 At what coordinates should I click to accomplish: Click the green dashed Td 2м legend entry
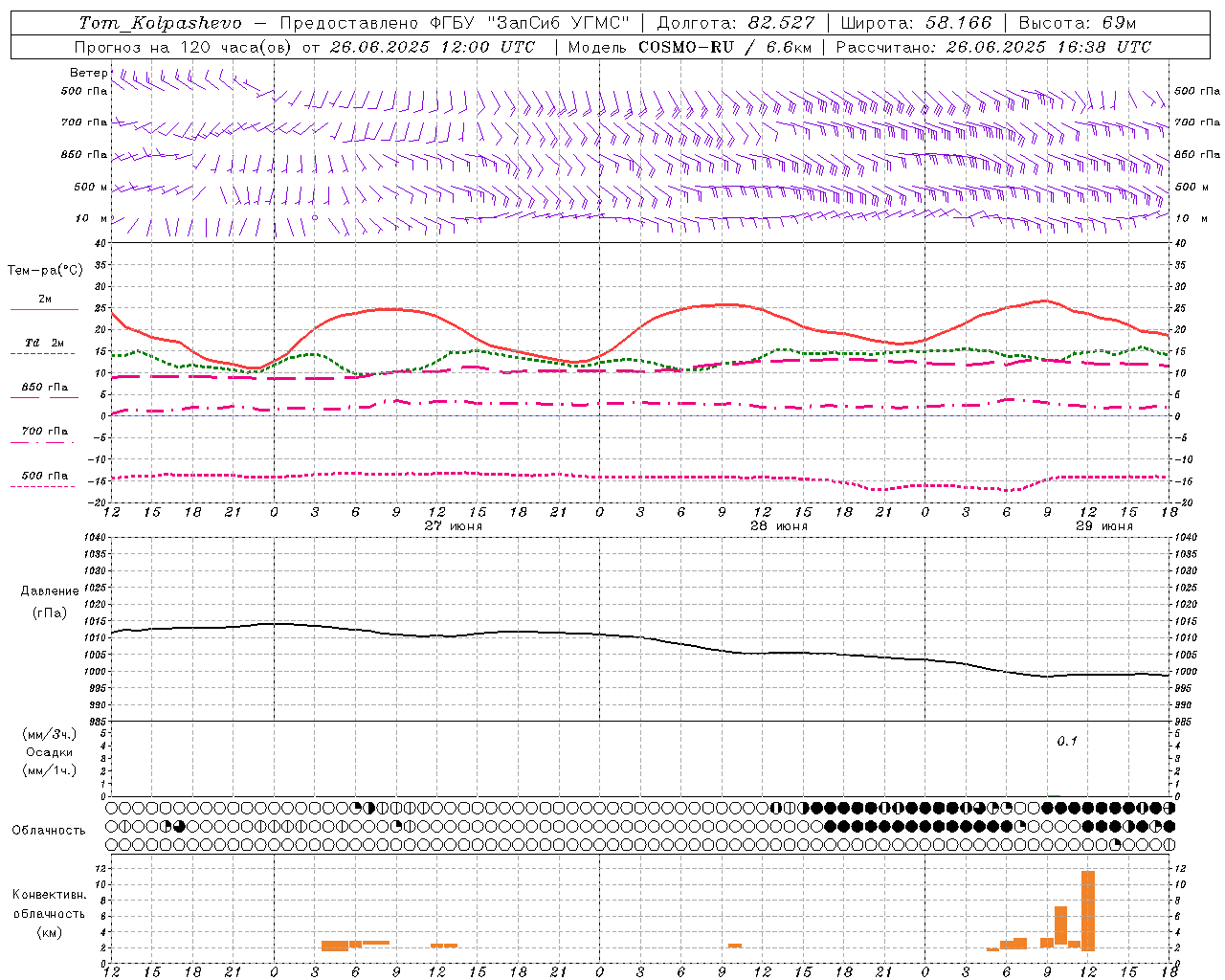[44, 347]
